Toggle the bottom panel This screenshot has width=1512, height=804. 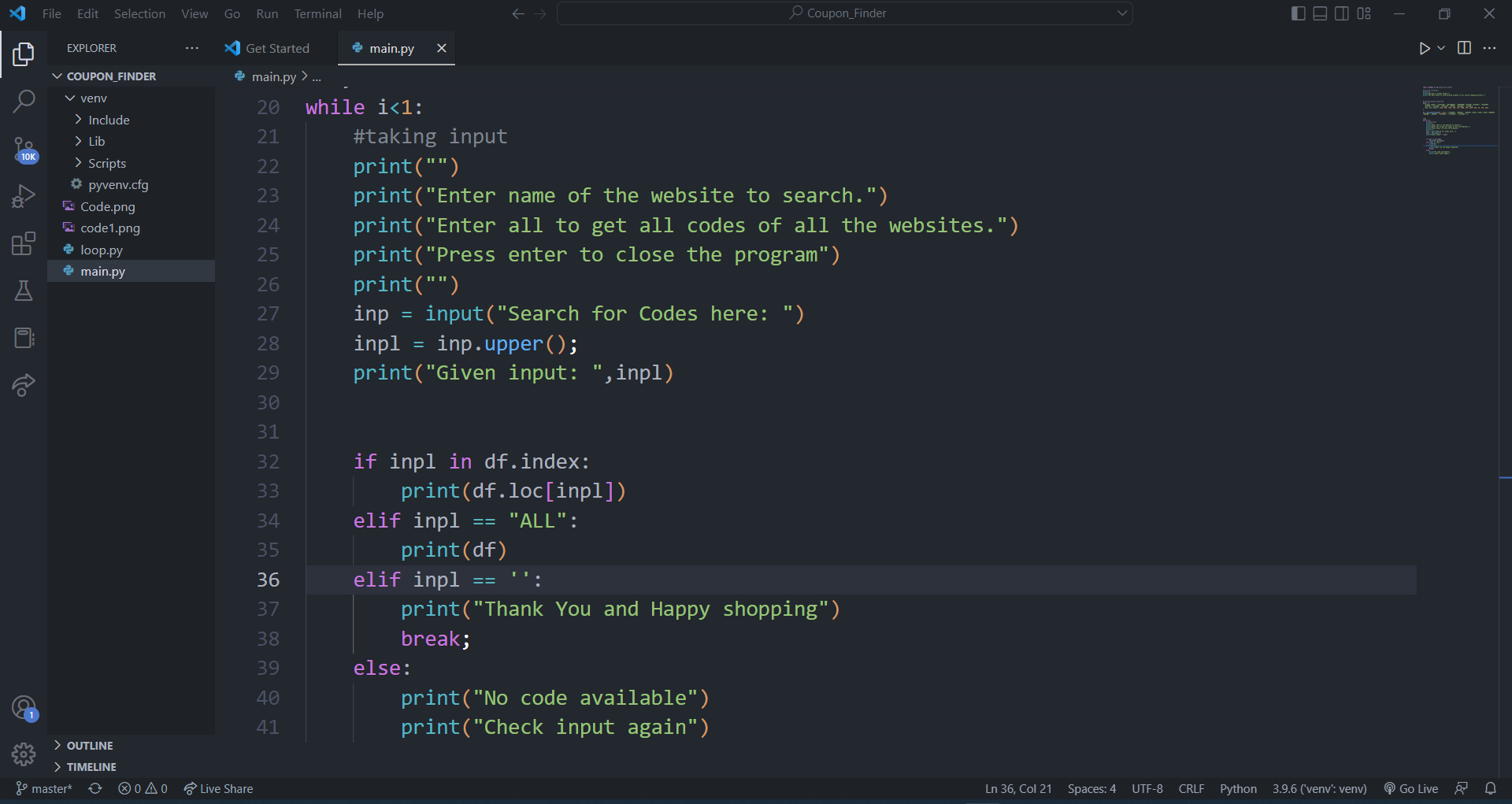pyautogui.click(x=1321, y=13)
